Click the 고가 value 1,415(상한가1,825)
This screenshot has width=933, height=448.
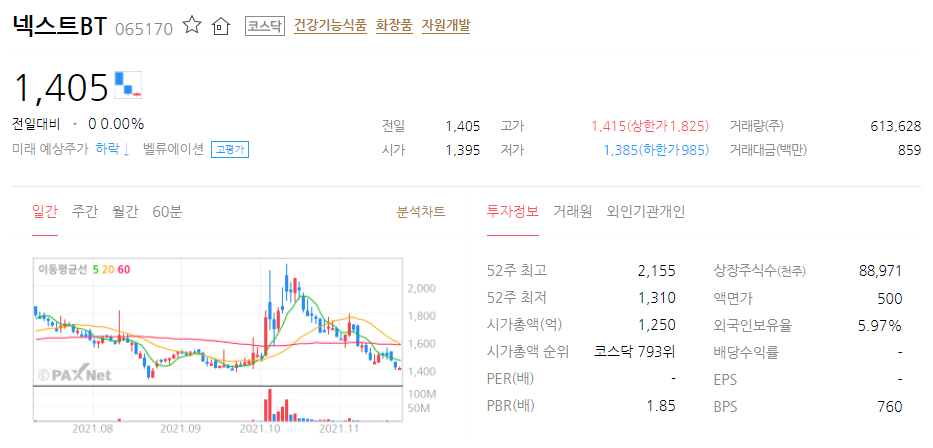(650, 126)
